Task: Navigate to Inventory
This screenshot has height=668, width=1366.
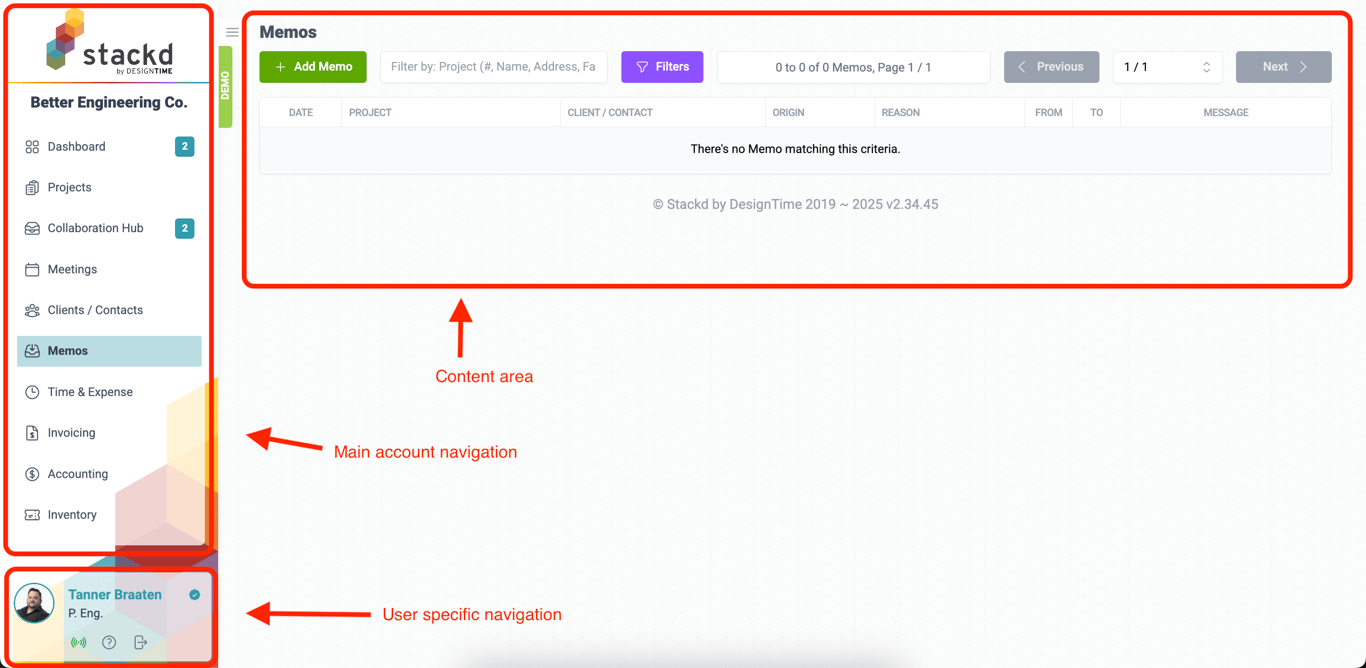Action: pos(109,515)
